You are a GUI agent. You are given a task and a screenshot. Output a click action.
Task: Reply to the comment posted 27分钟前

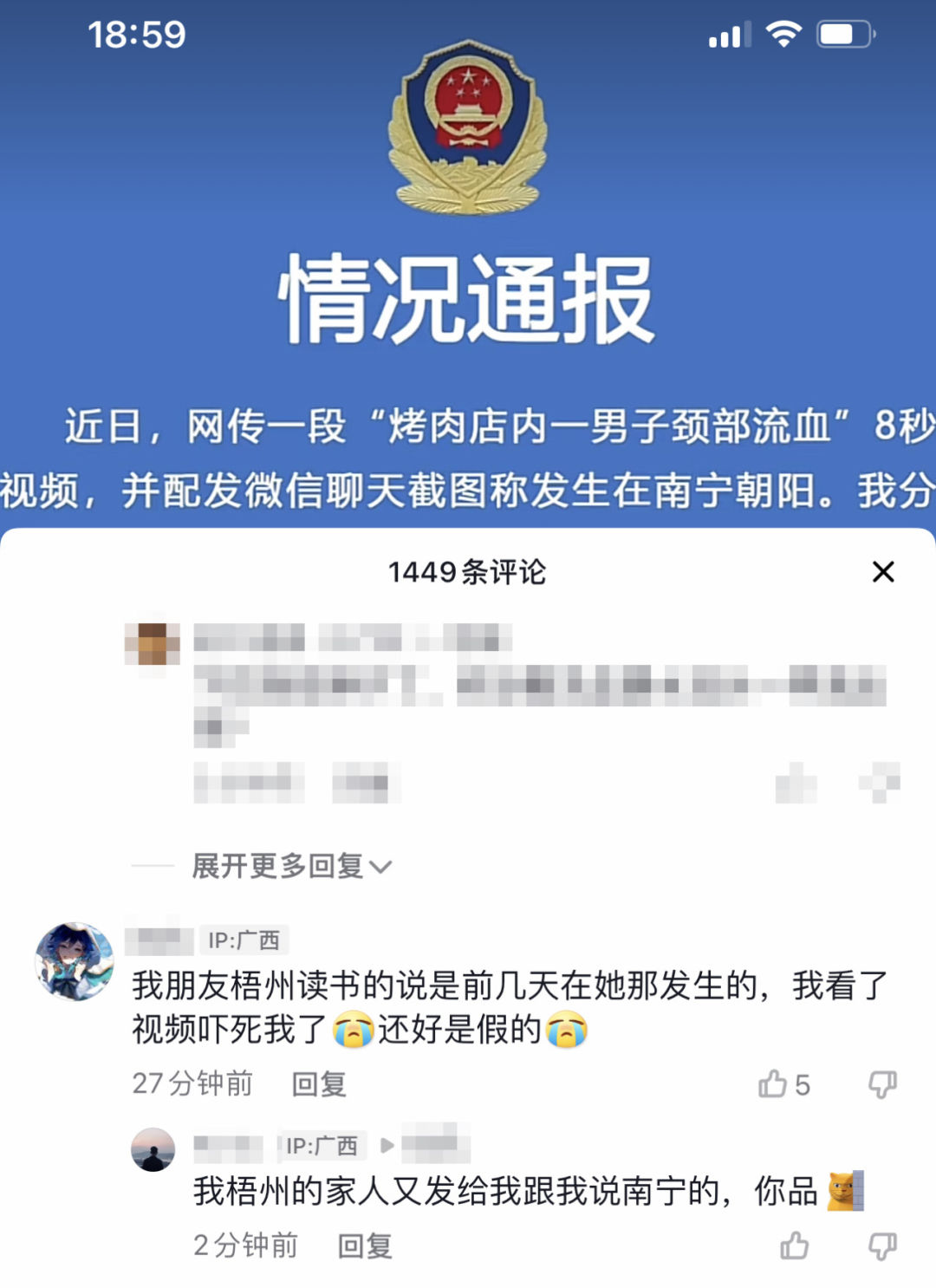319,1084
